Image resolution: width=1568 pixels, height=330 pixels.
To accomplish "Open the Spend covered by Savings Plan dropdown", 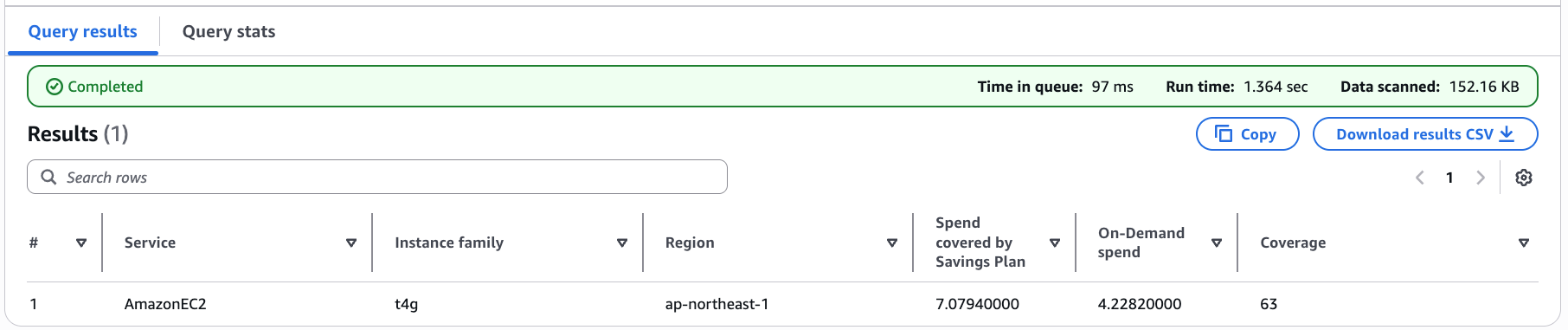I will point(1055,243).
